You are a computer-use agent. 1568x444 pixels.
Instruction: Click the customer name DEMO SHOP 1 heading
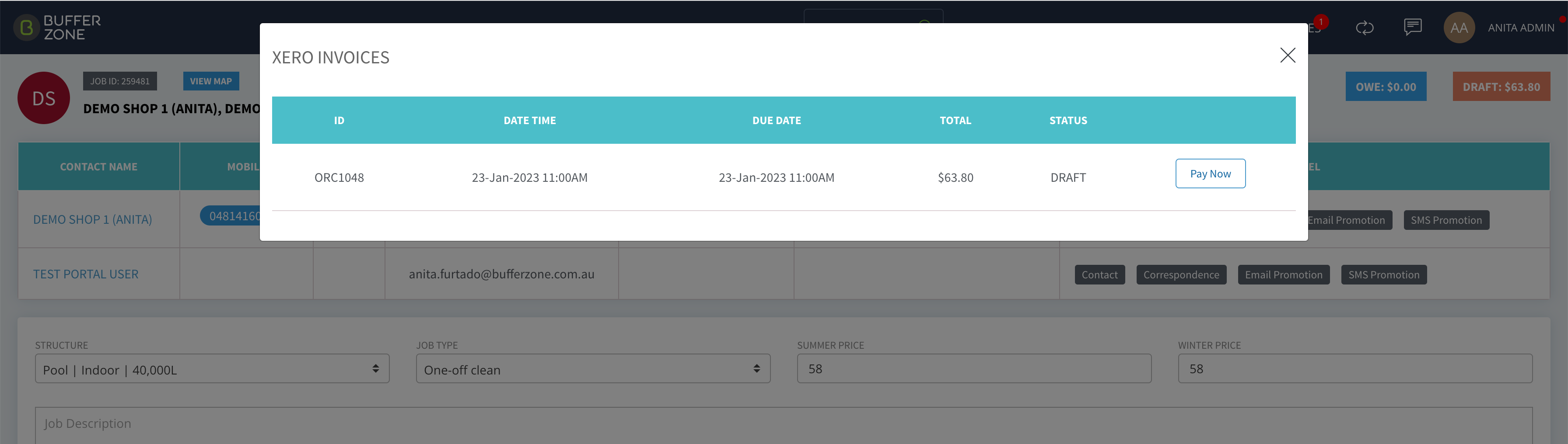pos(171,109)
